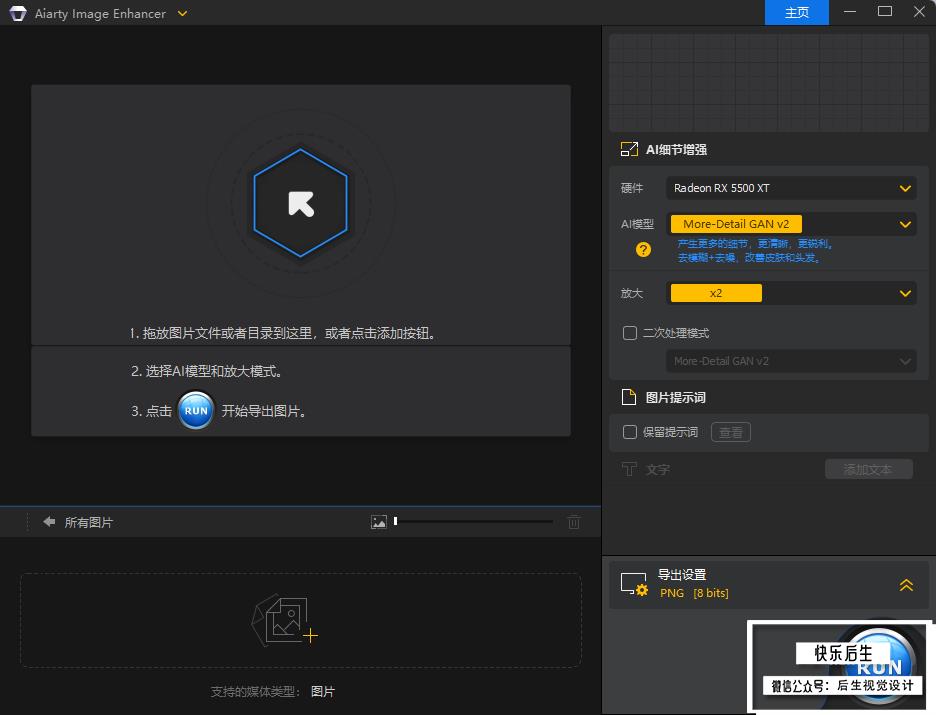Open the 所有图片 label

click(x=88, y=522)
